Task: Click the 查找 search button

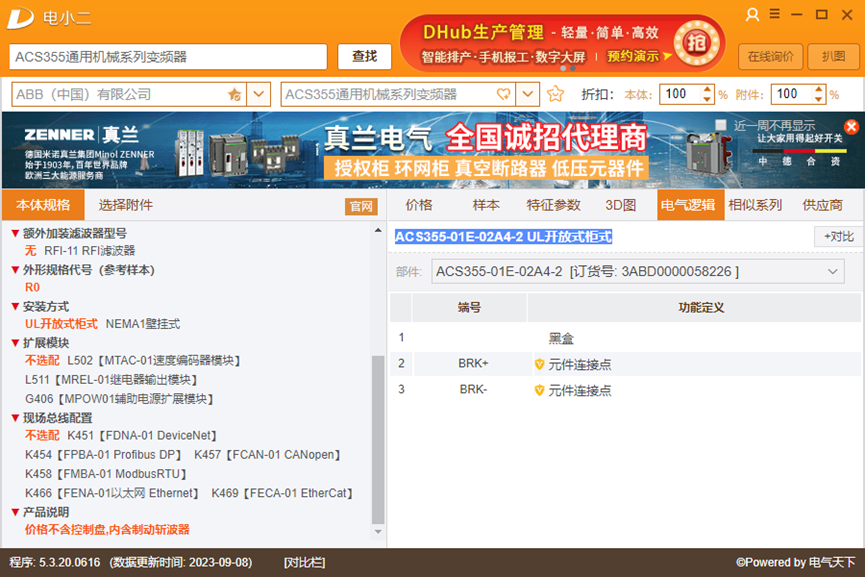Action: 364,56
